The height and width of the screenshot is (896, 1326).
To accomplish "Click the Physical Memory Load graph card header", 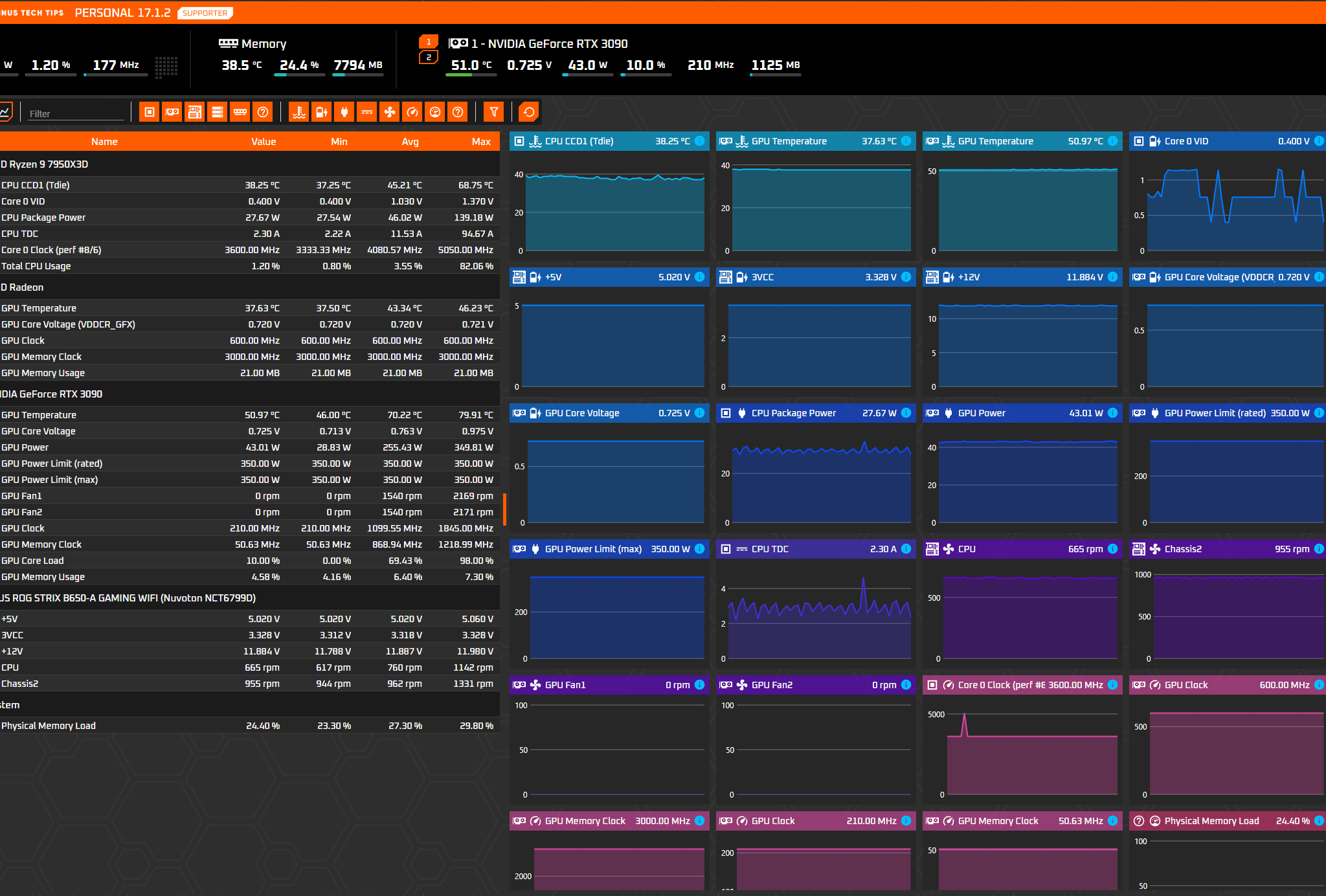I will (1228, 821).
